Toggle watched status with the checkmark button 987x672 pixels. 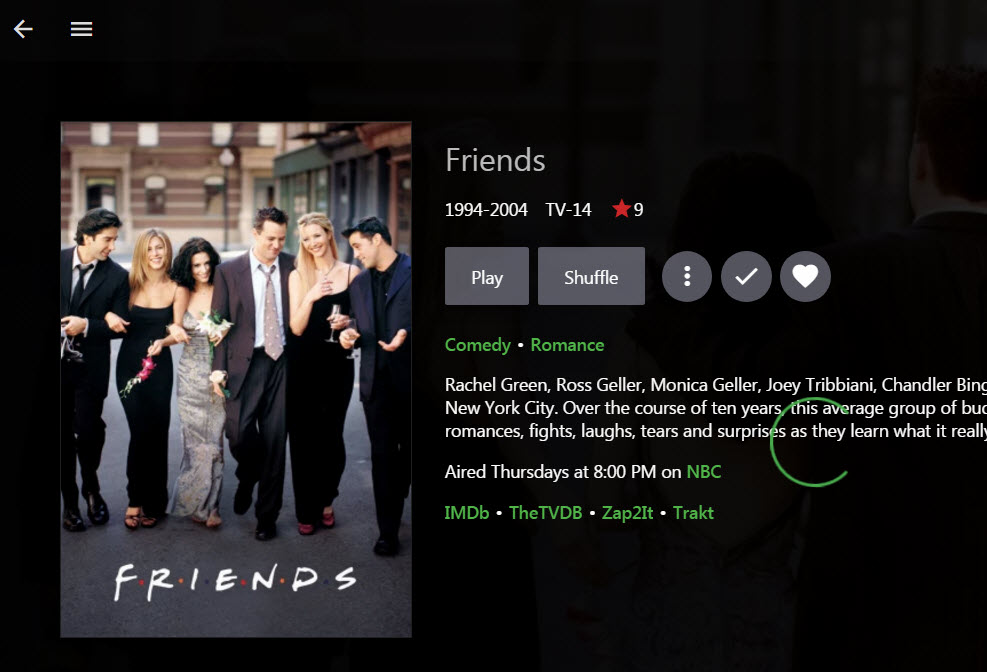[x=746, y=276]
